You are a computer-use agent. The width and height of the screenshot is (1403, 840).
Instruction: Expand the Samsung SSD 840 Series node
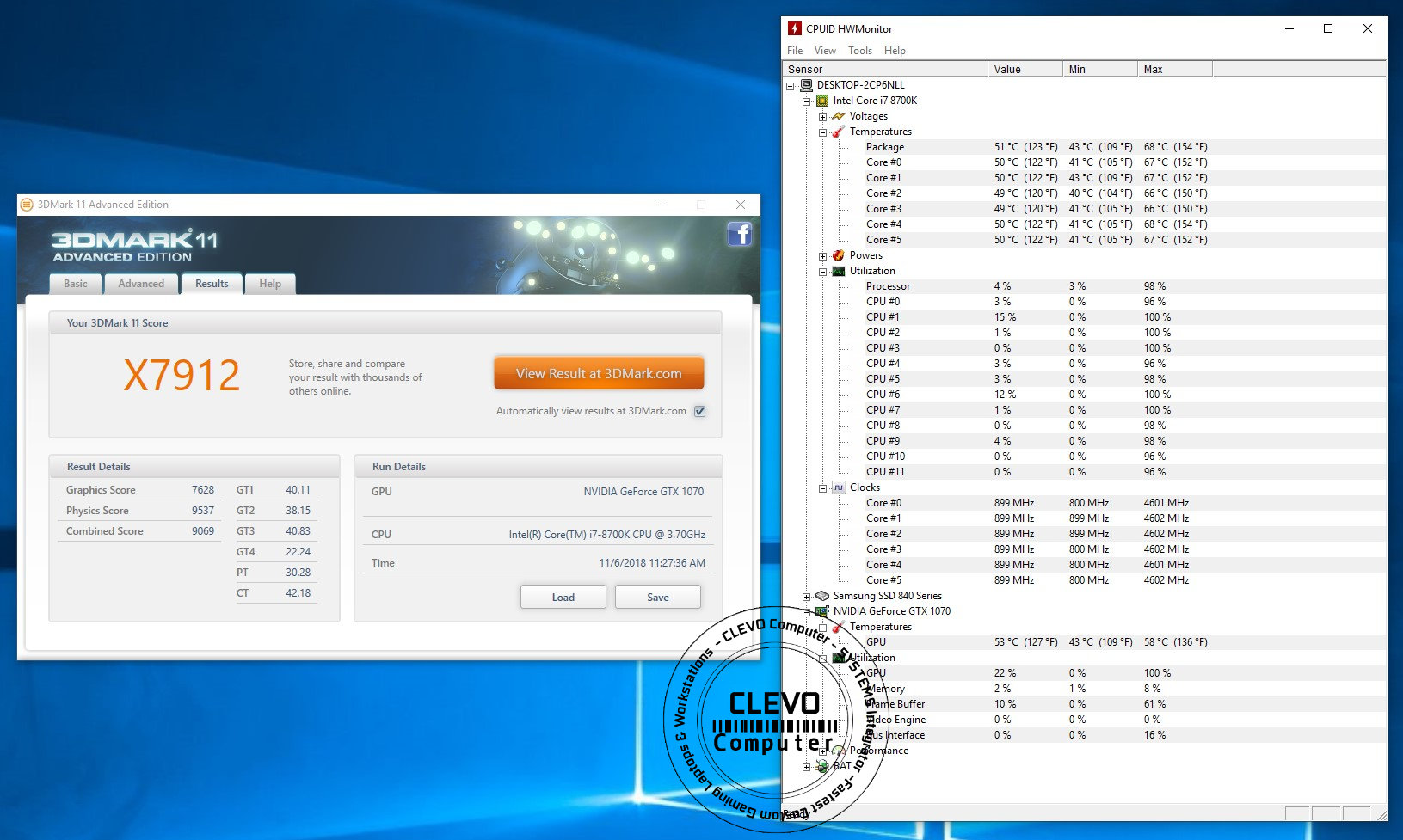click(807, 597)
